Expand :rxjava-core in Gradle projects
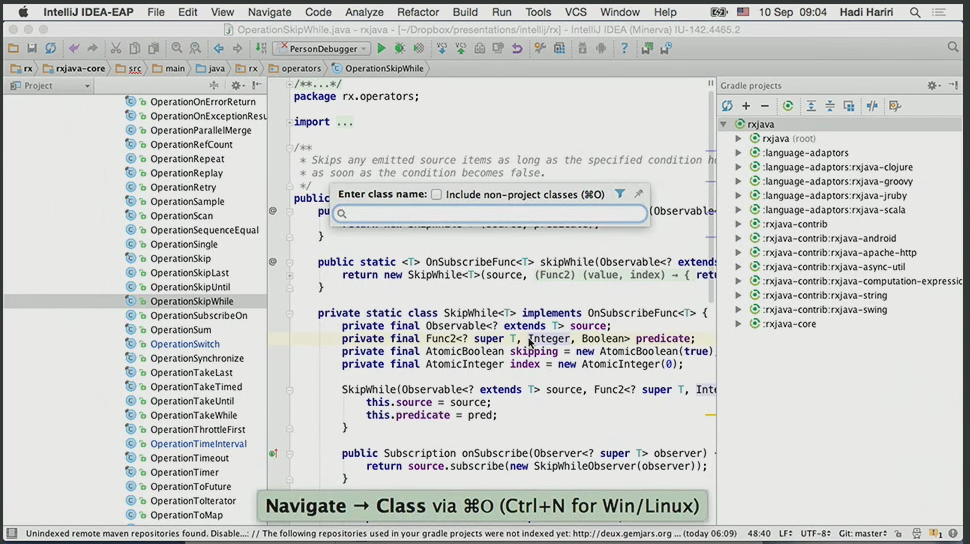Viewport: 970px width, 544px height. (x=738, y=324)
